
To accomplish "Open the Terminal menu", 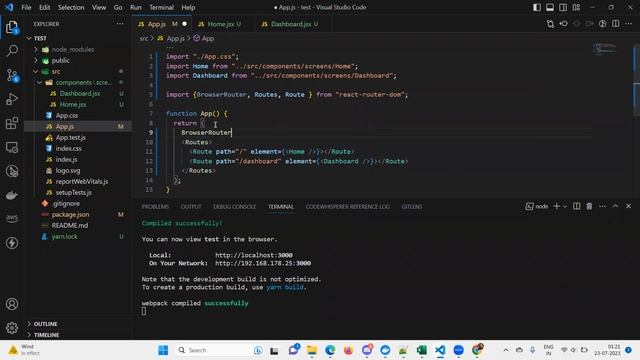I will click(x=161, y=7).
